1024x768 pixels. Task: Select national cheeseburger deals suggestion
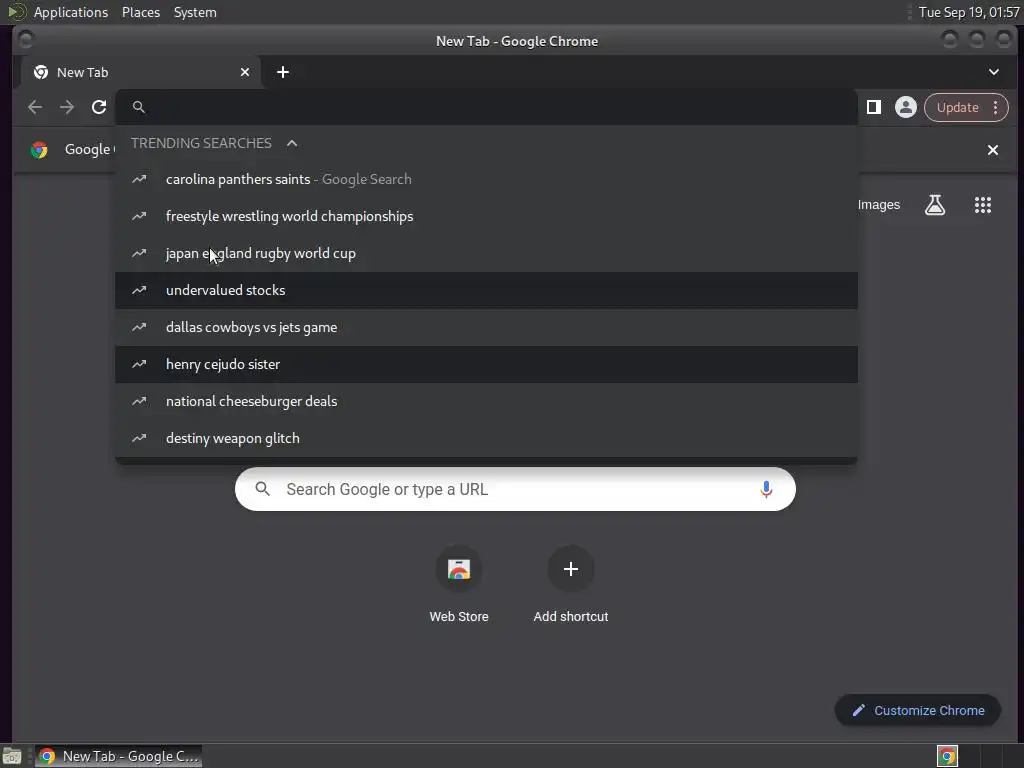click(486, 401)
